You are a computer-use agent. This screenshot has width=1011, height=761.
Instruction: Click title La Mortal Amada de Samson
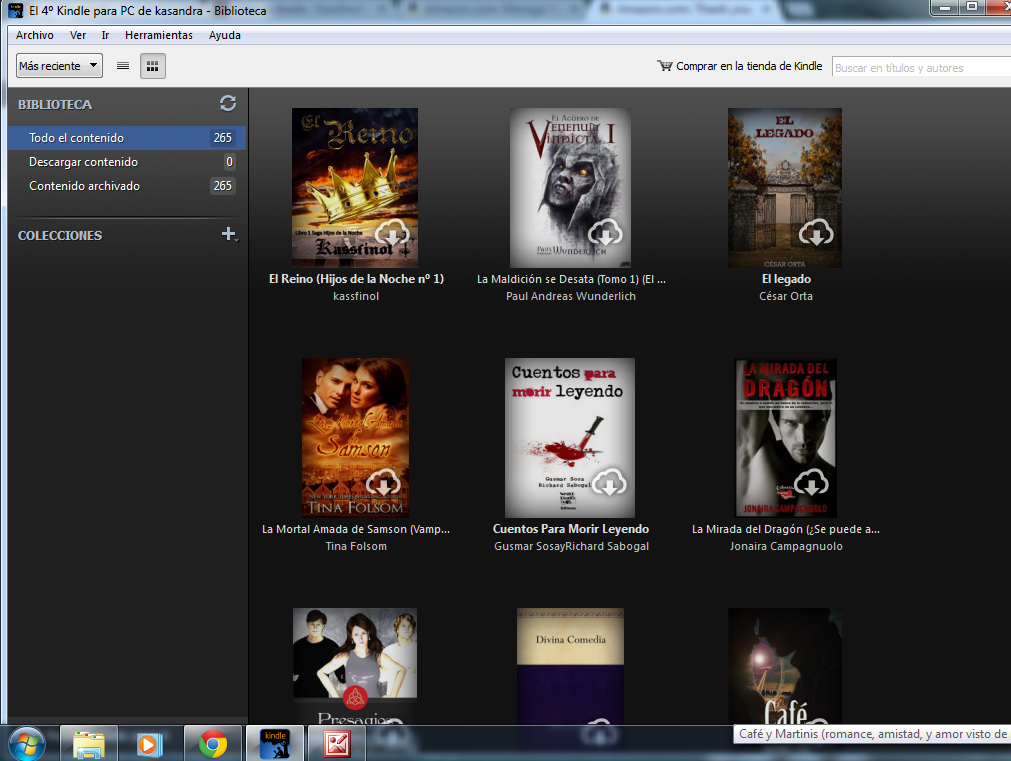[x=356, y=529]
